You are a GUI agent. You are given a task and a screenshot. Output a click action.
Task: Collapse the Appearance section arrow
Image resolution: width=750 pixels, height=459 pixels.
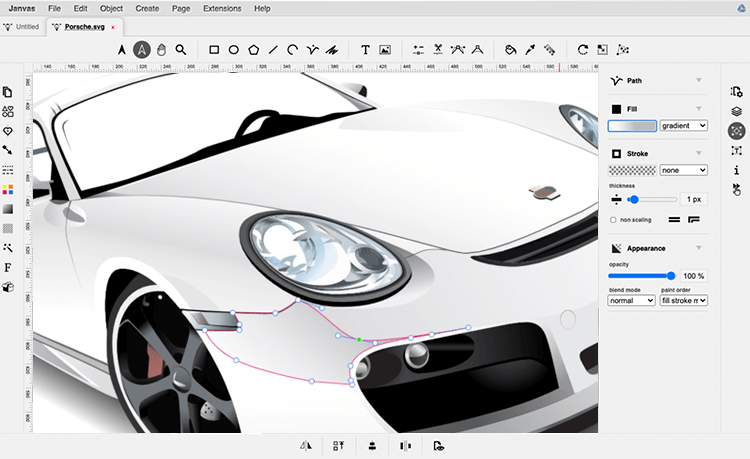pyautogui.click(x=699, y=248)
